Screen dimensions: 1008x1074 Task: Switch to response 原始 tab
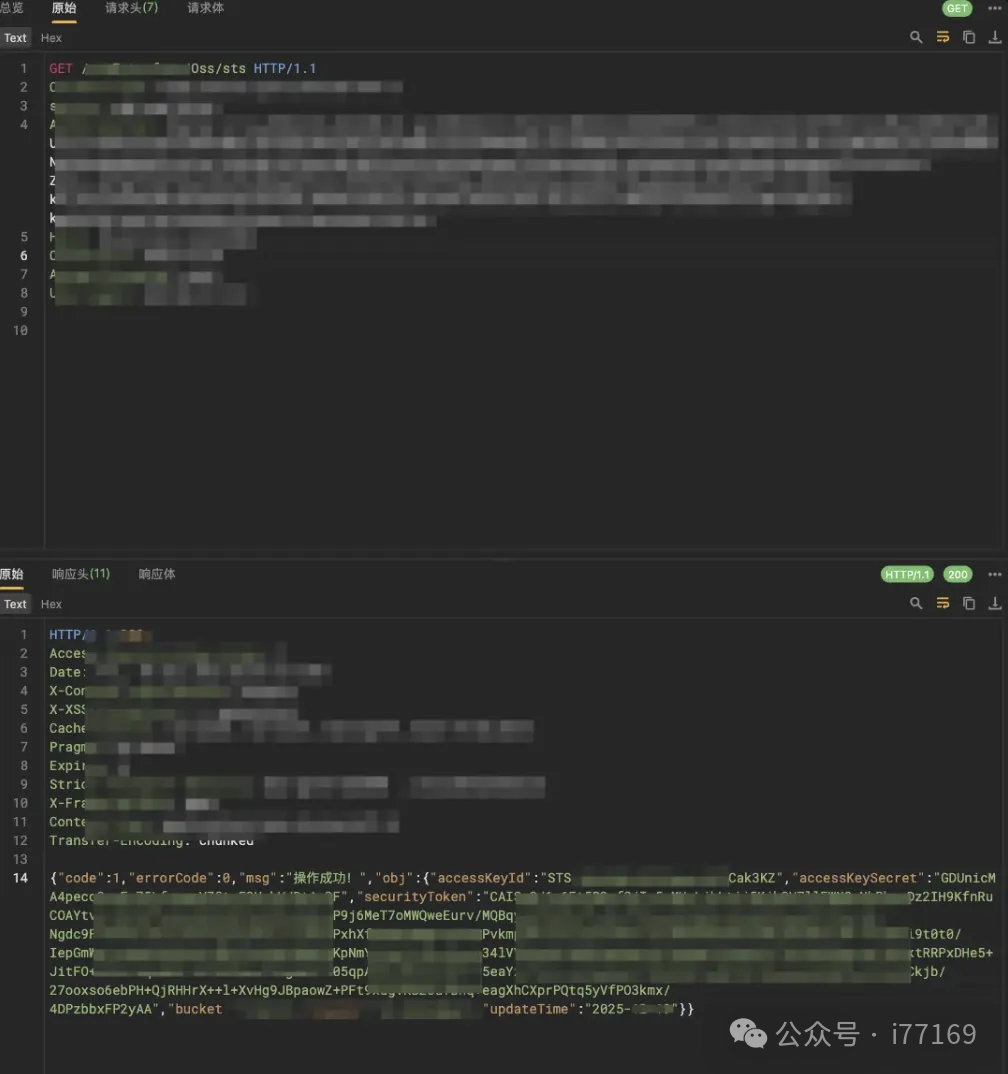pyautogui.click(x=12, y=574)
